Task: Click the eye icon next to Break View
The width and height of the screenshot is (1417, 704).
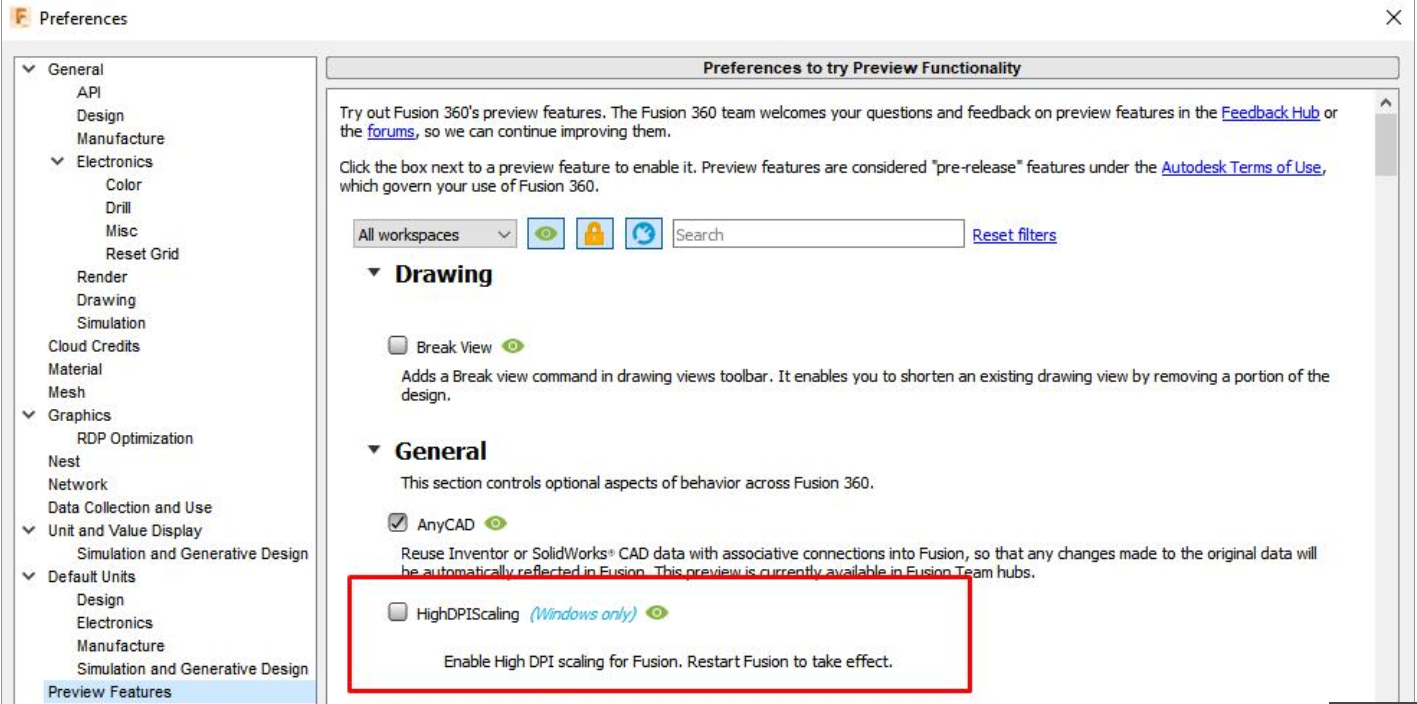Action: click(x=513, y=346)
